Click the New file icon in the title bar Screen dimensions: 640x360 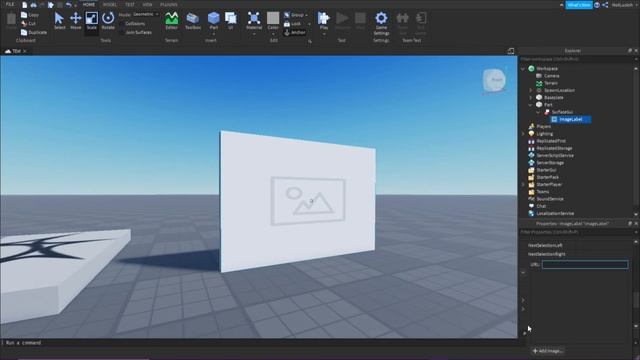pyautogui.click(x=24, y=5)
